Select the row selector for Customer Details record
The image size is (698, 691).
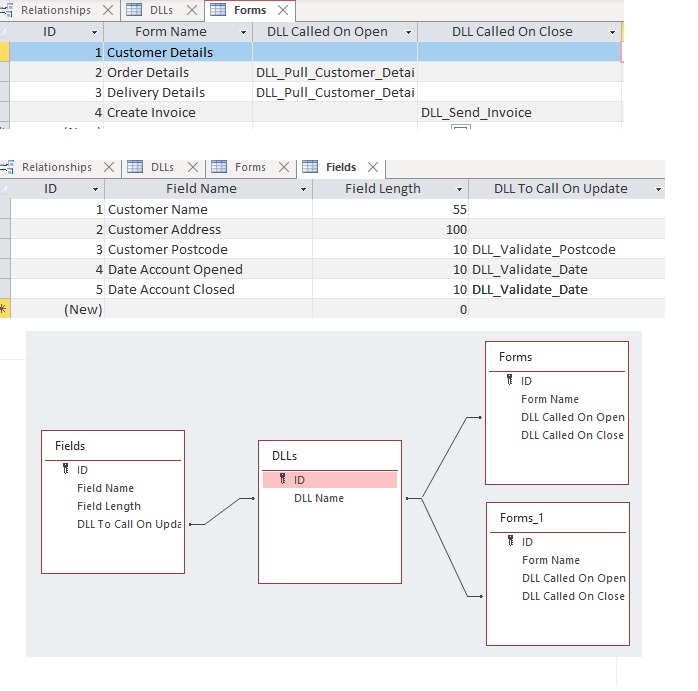4,52
